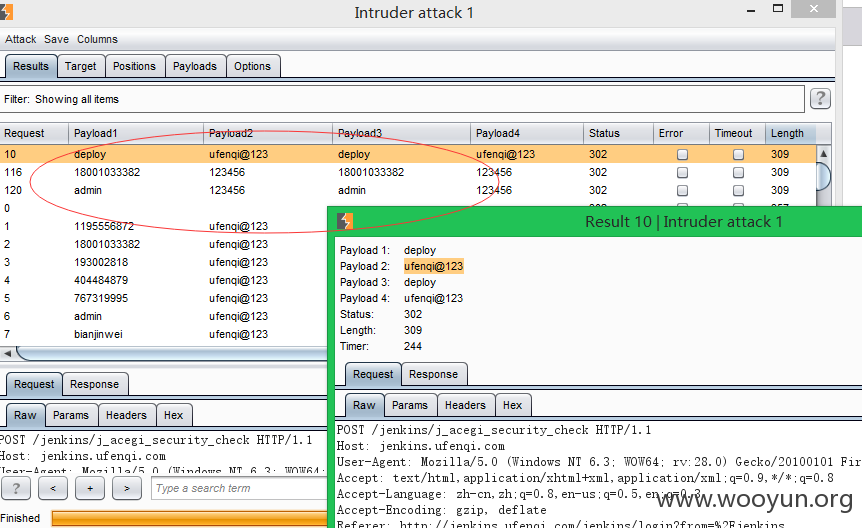The width and height of the screenshot is (862, 528).
Task: Sort results by Length column header
Action: 790,133
